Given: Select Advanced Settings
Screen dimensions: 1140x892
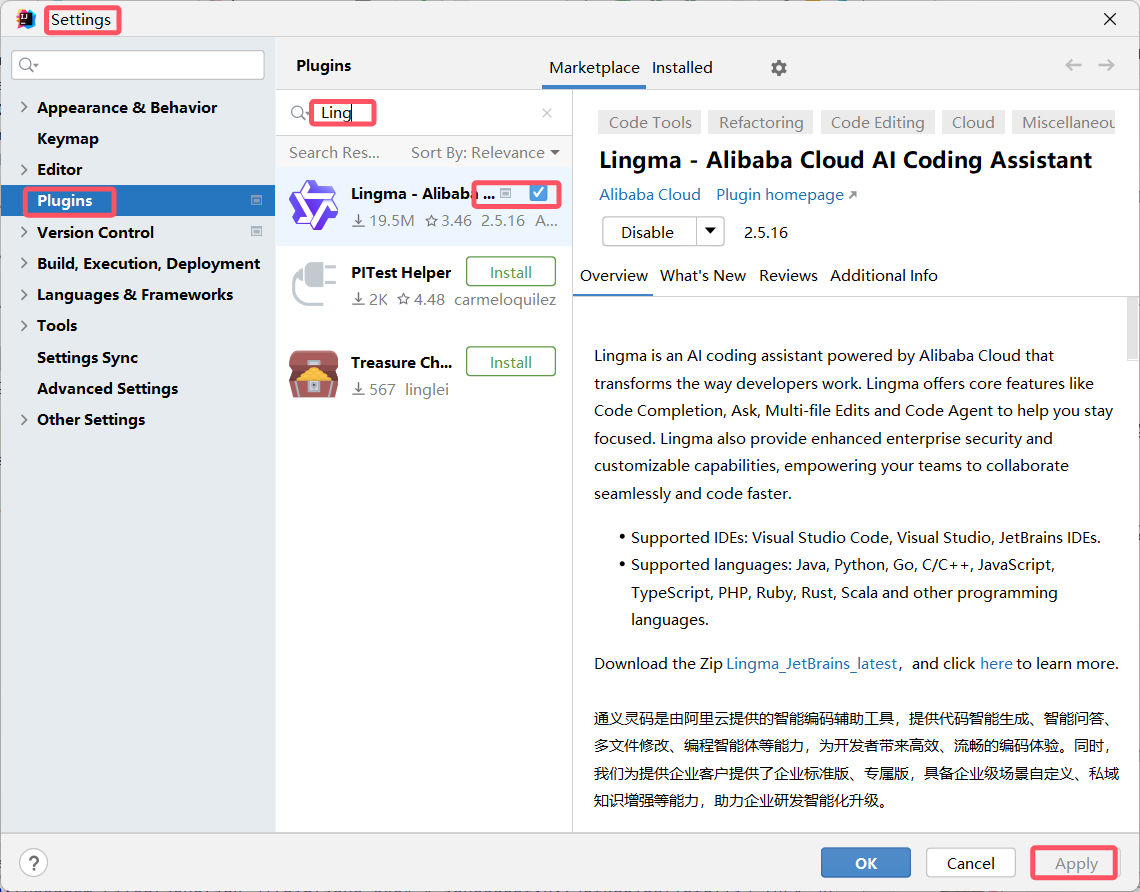Looking at the screenshot, I should 108,388.
